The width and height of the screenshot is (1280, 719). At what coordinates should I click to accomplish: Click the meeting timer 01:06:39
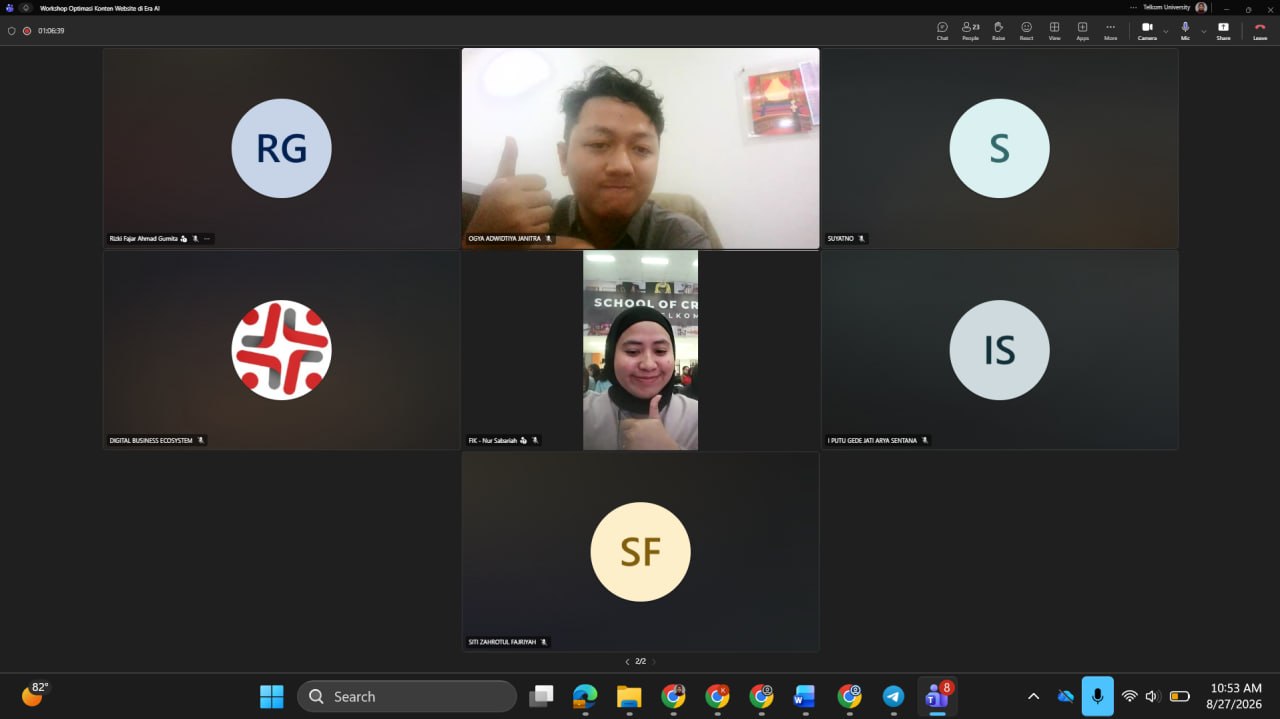click(51, 31)
